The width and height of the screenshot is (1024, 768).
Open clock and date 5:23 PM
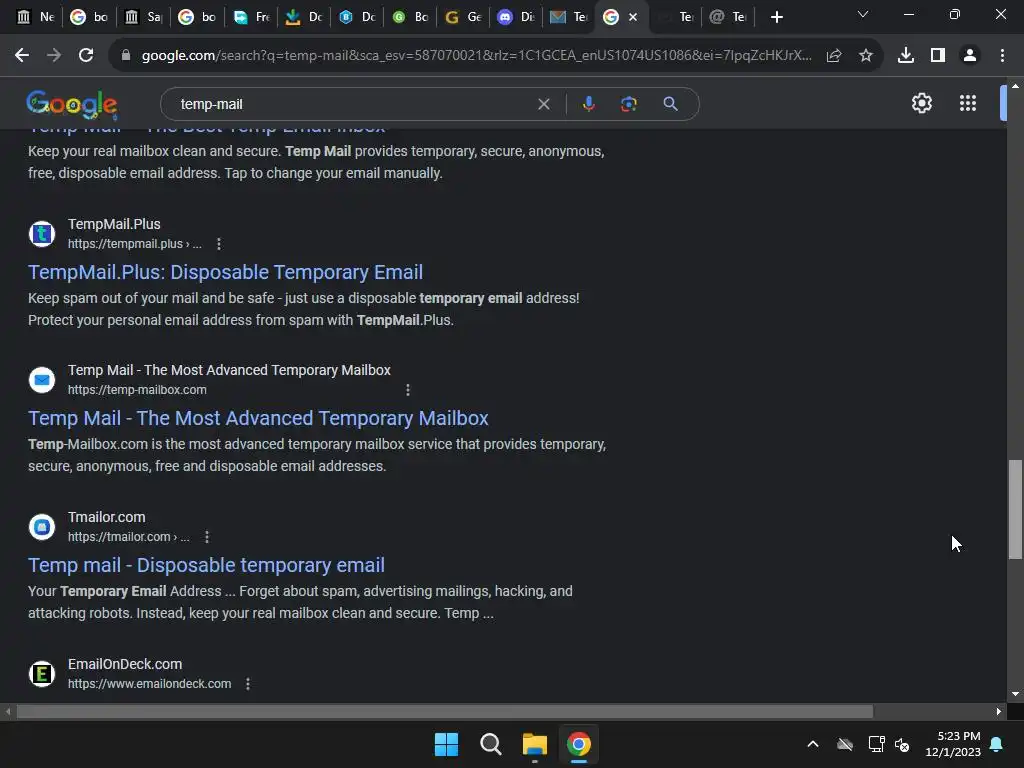click(x=953, y=744)
